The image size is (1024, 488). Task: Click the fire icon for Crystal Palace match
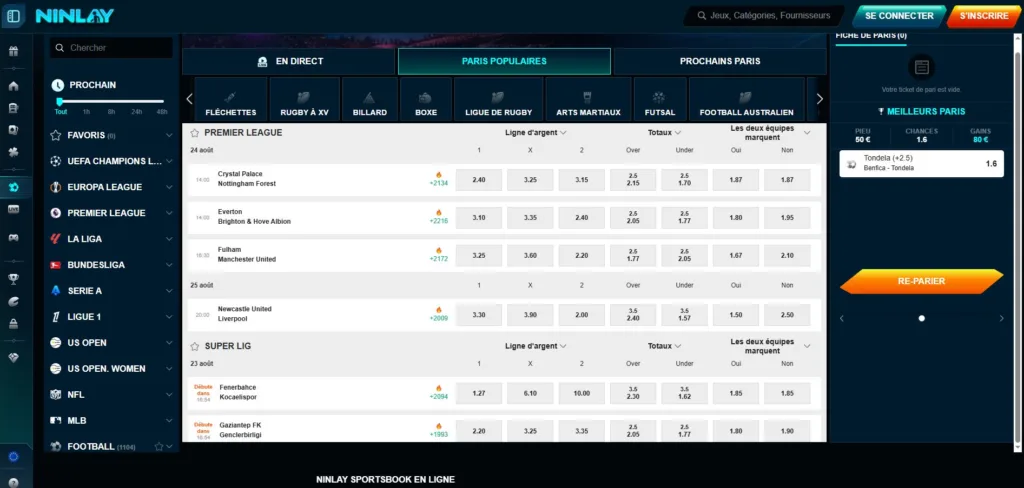click(x=438, y=175)
